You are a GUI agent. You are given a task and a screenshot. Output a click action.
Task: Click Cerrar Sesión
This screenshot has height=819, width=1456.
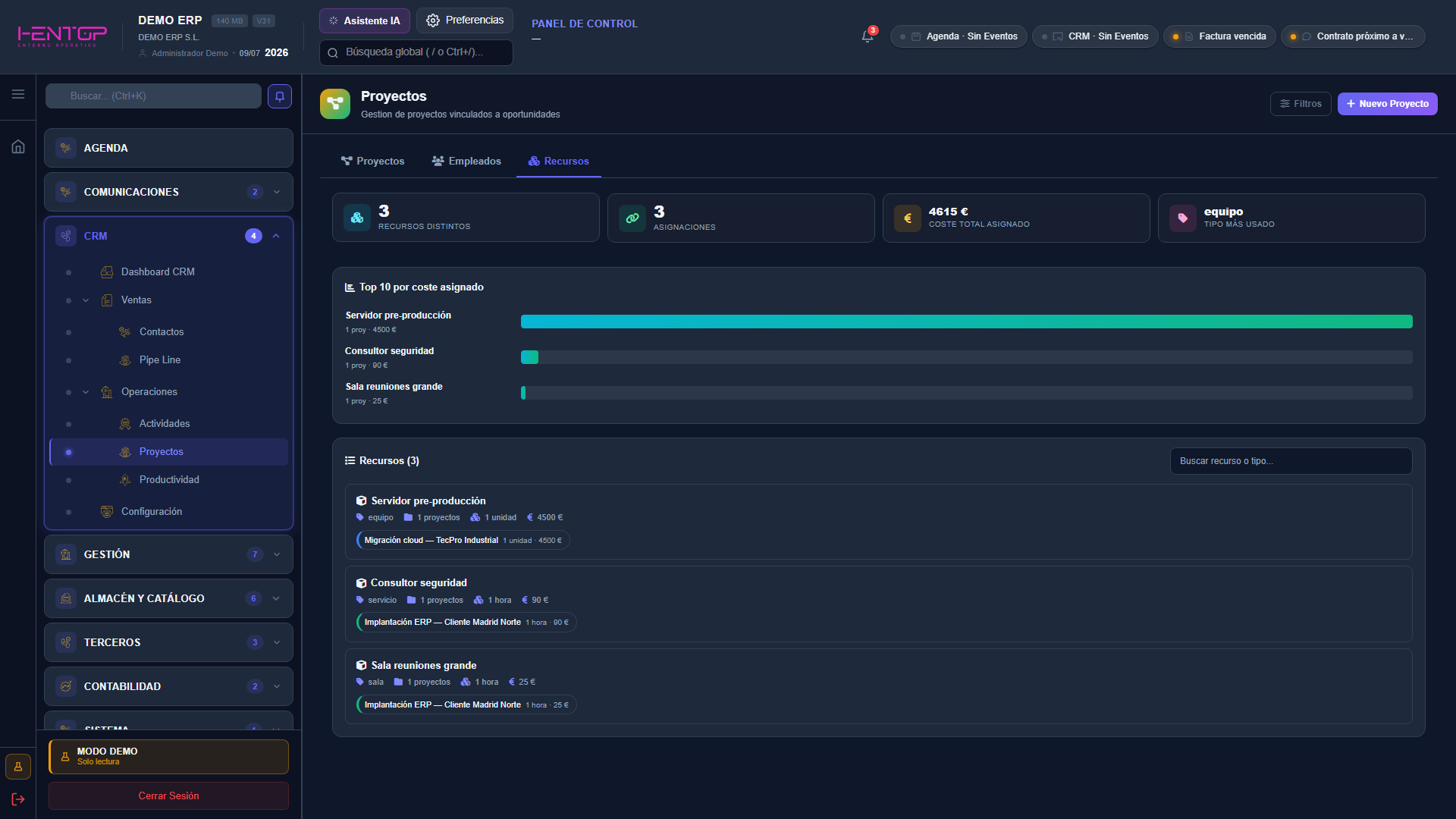tap(168, 795)
